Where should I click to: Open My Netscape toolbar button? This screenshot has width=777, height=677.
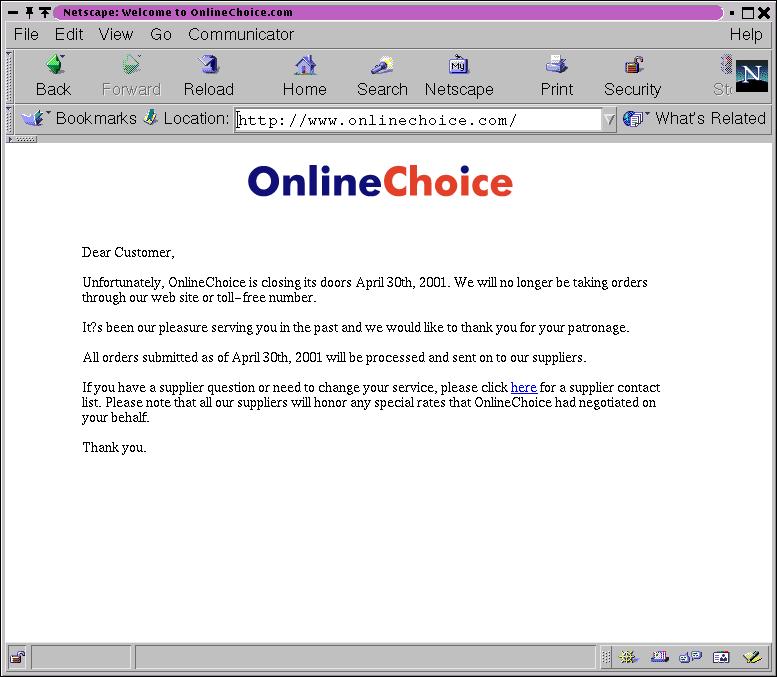(x=459, y=75)
